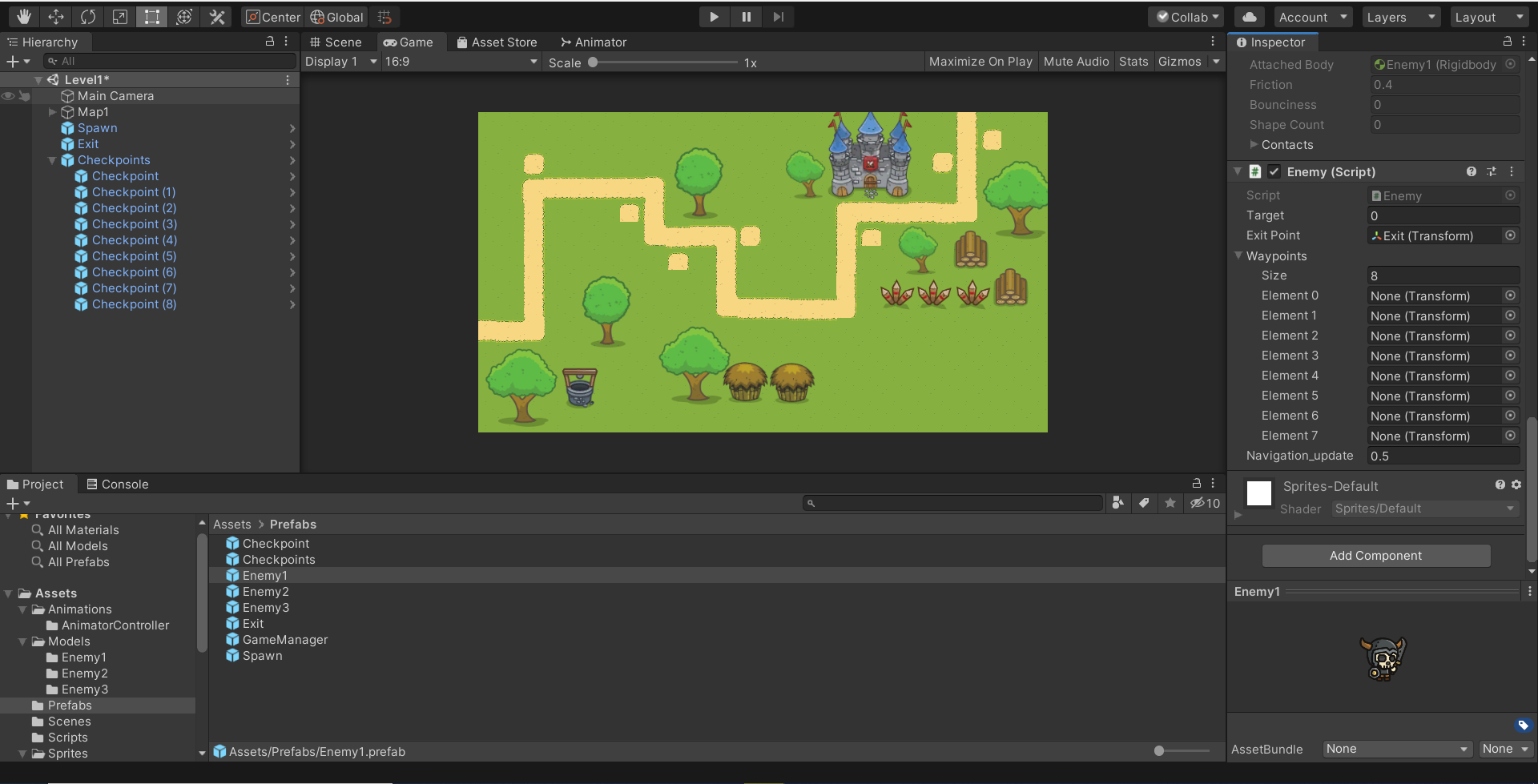Toggle Stats overlay
The width and height of the screenshot is (1538, 784).
pos(1133,62)
